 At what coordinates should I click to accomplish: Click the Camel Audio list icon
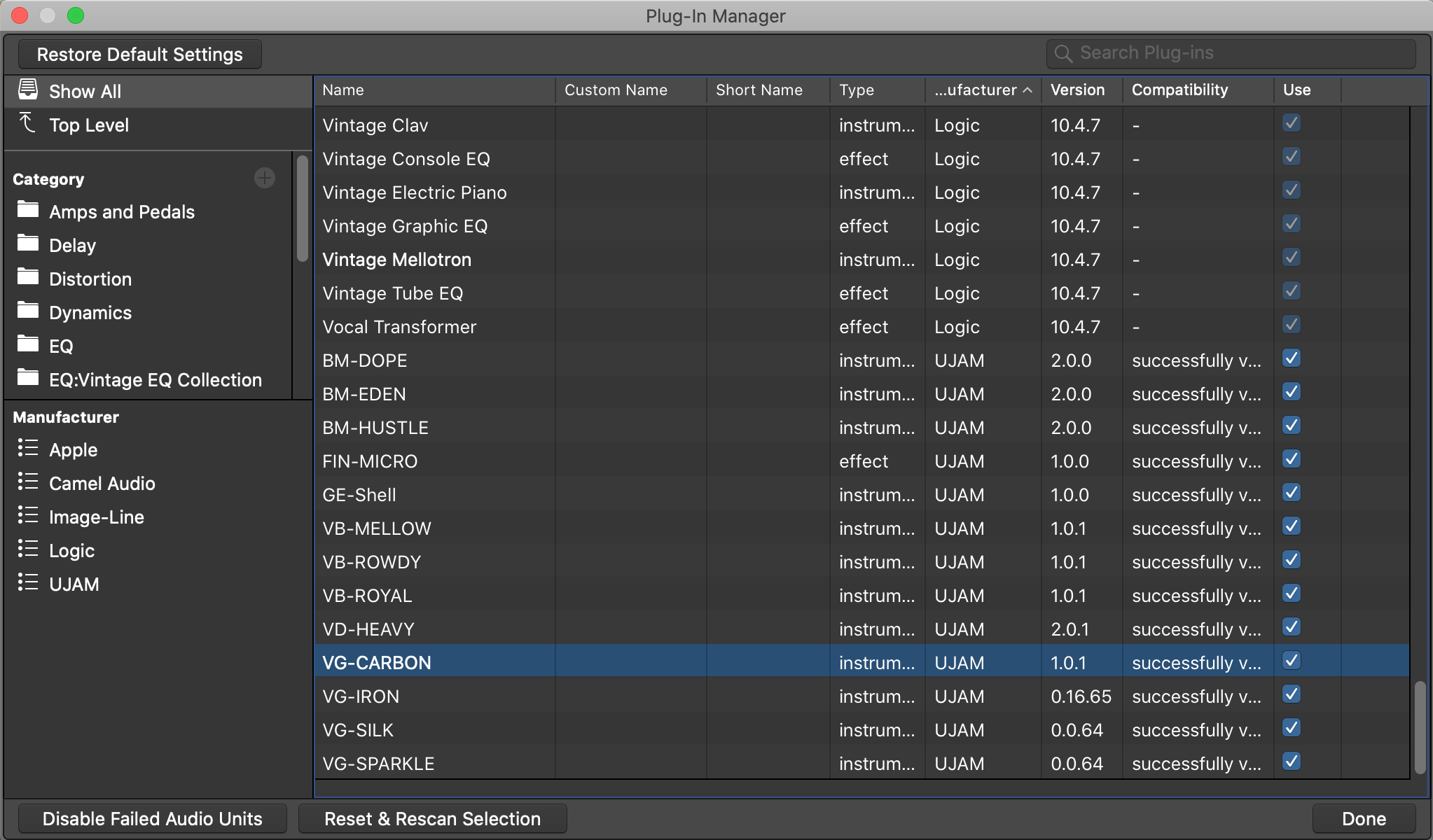(x=28, y=482)
